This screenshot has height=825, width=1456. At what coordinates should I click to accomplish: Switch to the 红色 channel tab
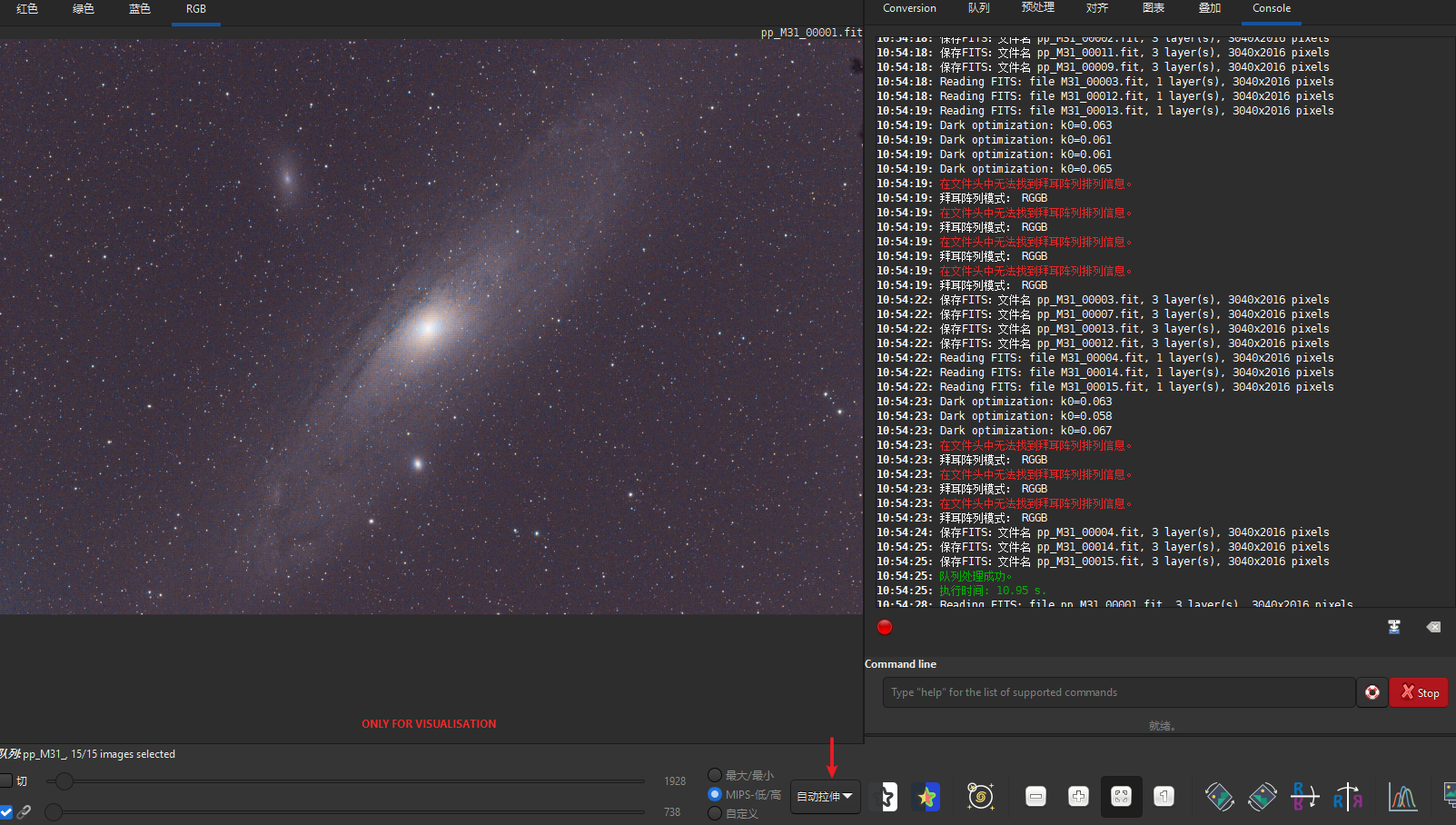(x=27, y=9)
